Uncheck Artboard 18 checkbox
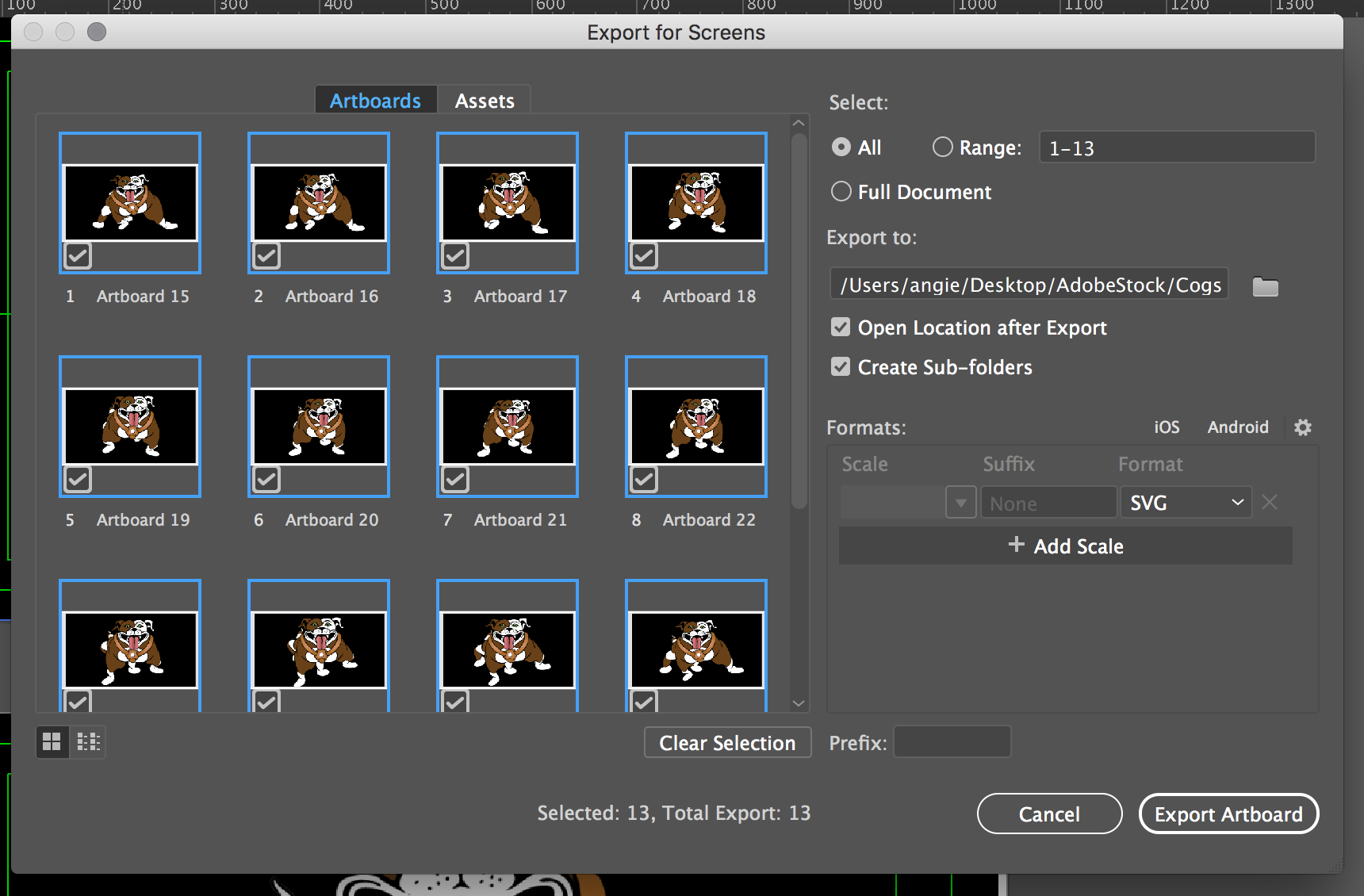 point(644,255)
